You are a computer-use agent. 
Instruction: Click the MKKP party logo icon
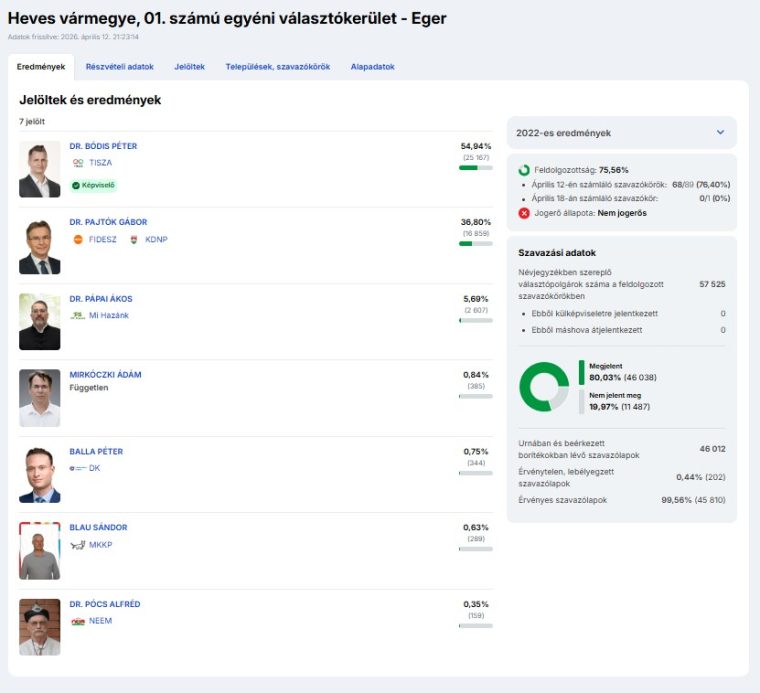click(x=78, y=544)
